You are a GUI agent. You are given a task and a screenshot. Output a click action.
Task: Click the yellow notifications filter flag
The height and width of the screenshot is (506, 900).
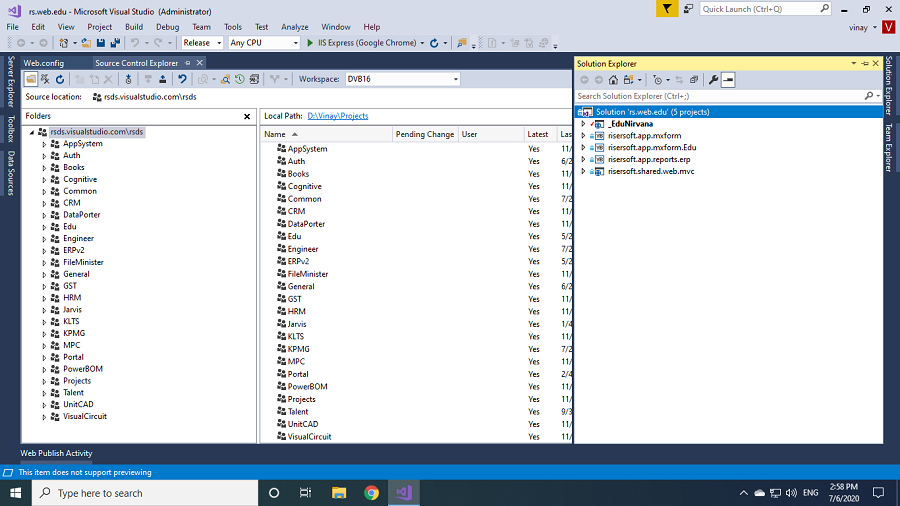667,9
